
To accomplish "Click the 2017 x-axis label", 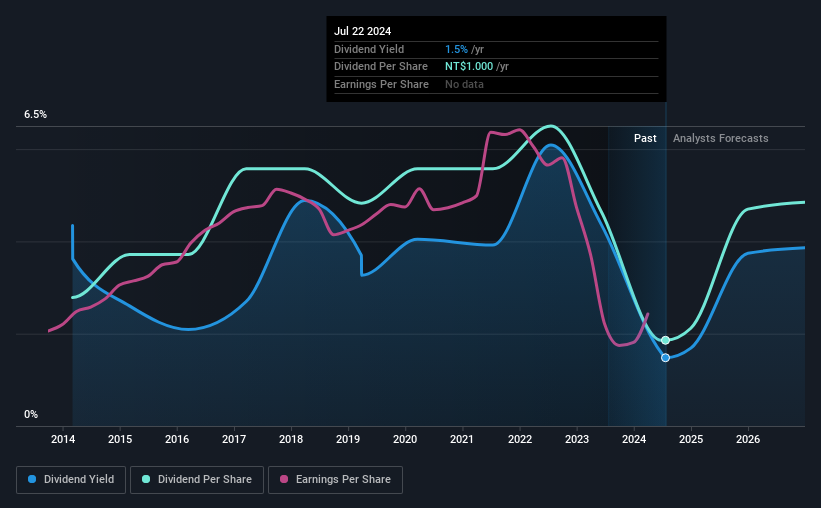I will tap(234, 439).
